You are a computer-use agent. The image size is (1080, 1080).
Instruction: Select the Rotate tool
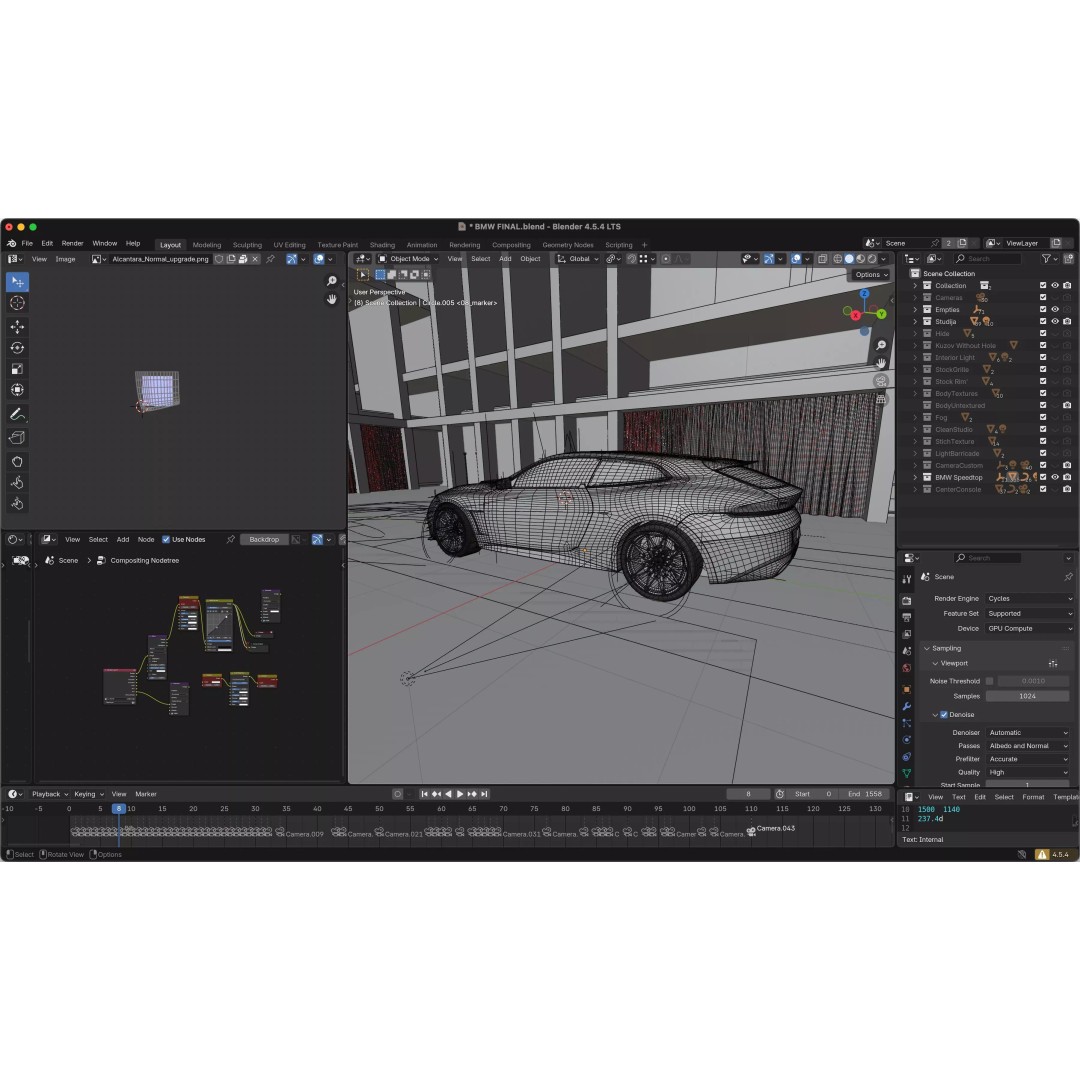17,348
